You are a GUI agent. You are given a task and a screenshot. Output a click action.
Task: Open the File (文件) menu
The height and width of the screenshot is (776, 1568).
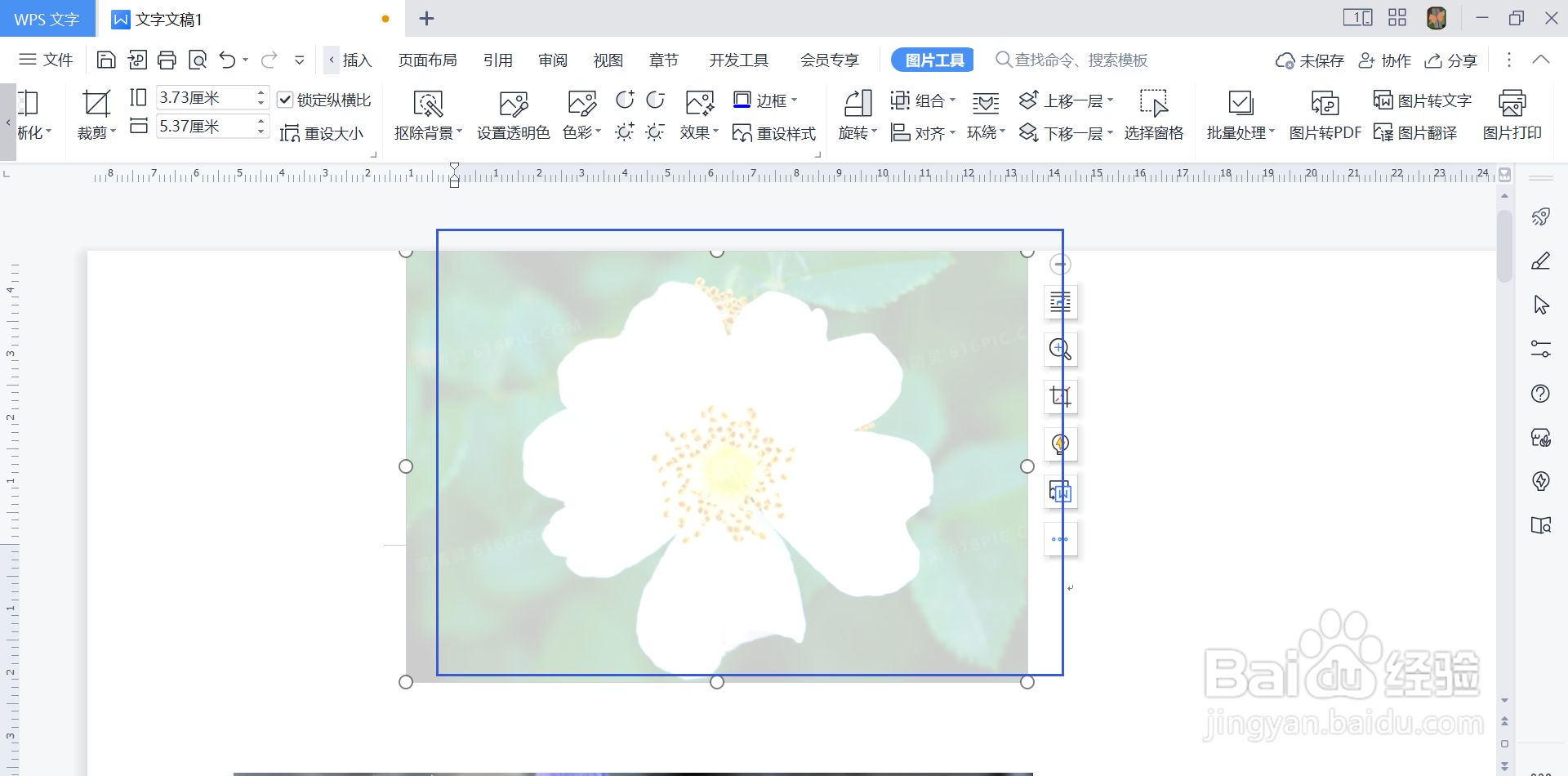pos(46,60)
